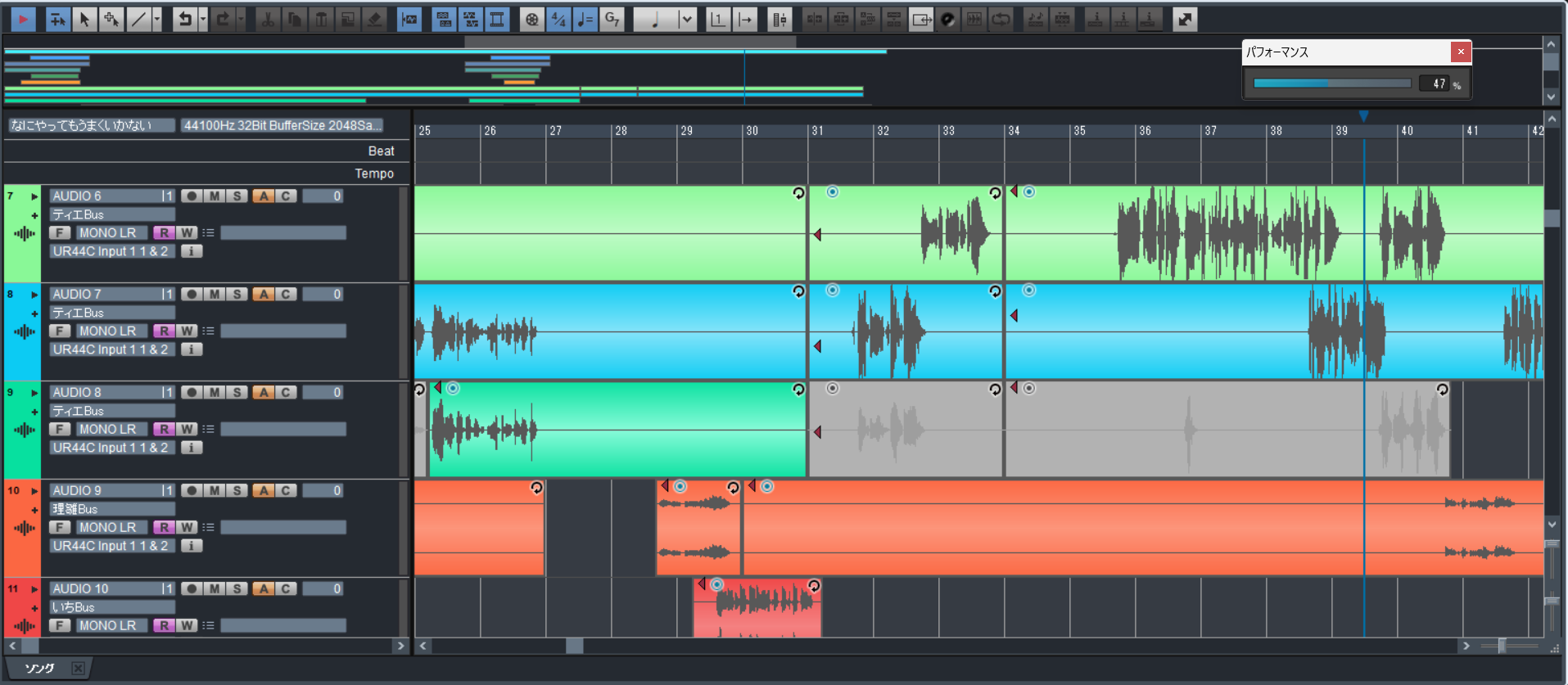The width and height of the screenshot is (1568, 685).
Task: Solo the AUDIO 7 track
Action: (x=237, y=295)
